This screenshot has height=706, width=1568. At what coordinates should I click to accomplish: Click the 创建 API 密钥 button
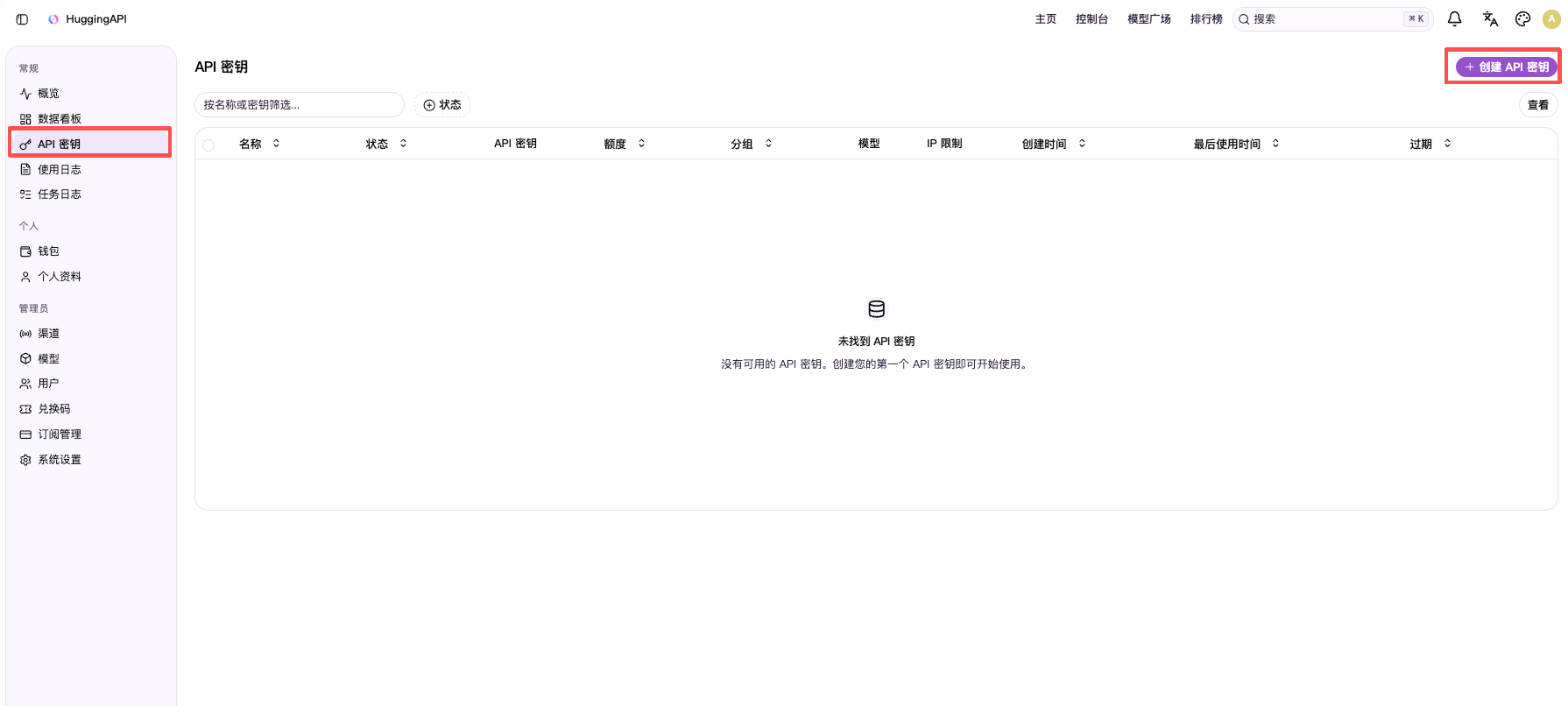[1507, 67]
